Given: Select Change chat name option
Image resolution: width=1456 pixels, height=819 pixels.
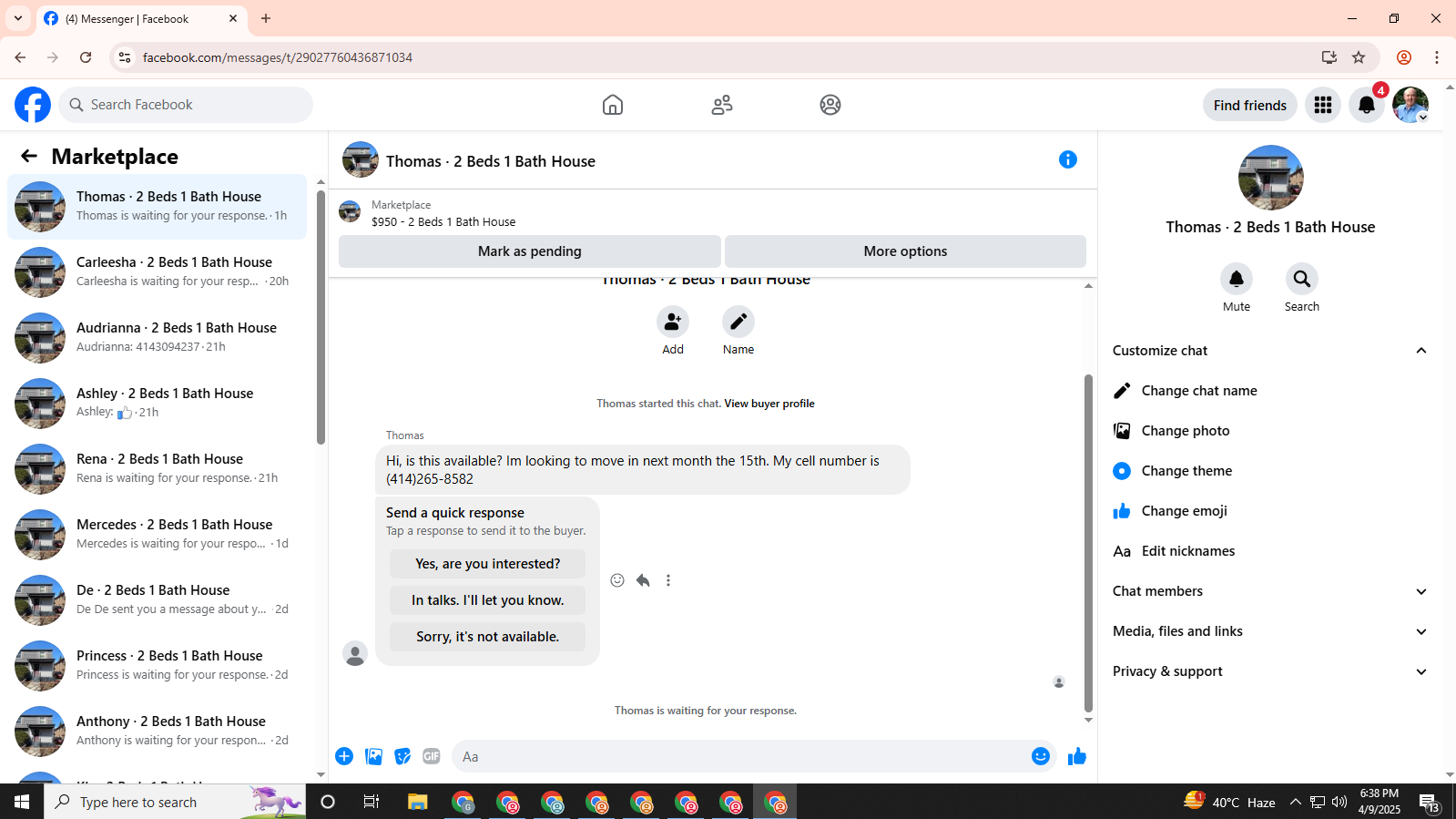Looking at the screenshot, I should point(1270,391).
